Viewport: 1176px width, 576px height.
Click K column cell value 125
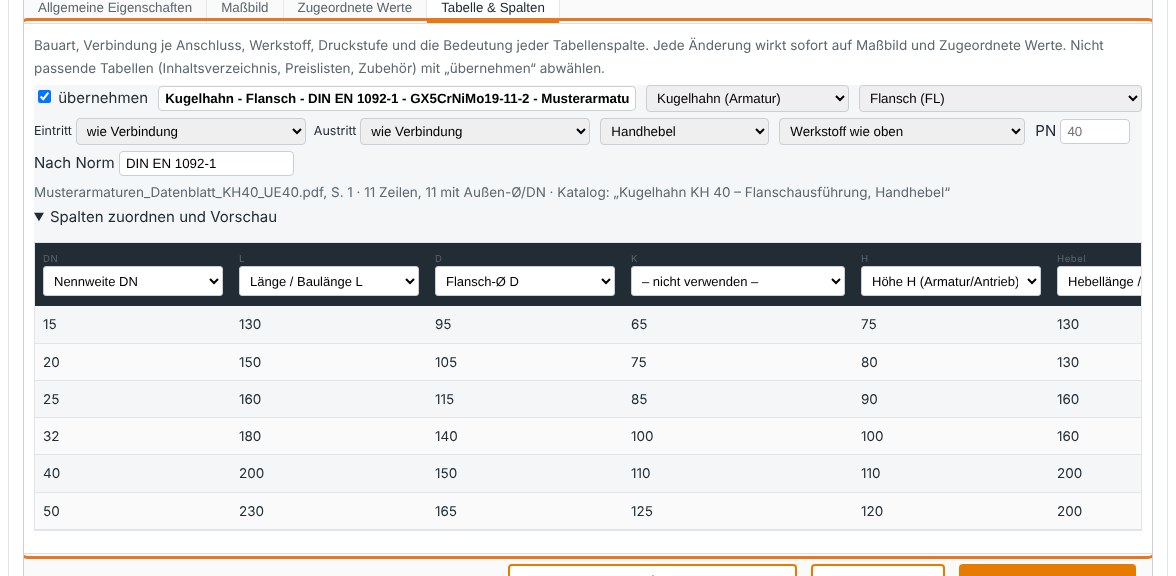click(642, 512)
